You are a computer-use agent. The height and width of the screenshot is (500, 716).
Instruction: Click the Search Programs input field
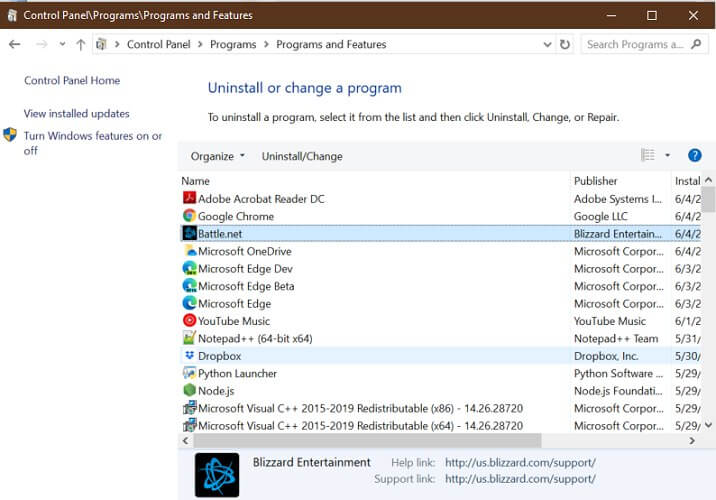637,44
